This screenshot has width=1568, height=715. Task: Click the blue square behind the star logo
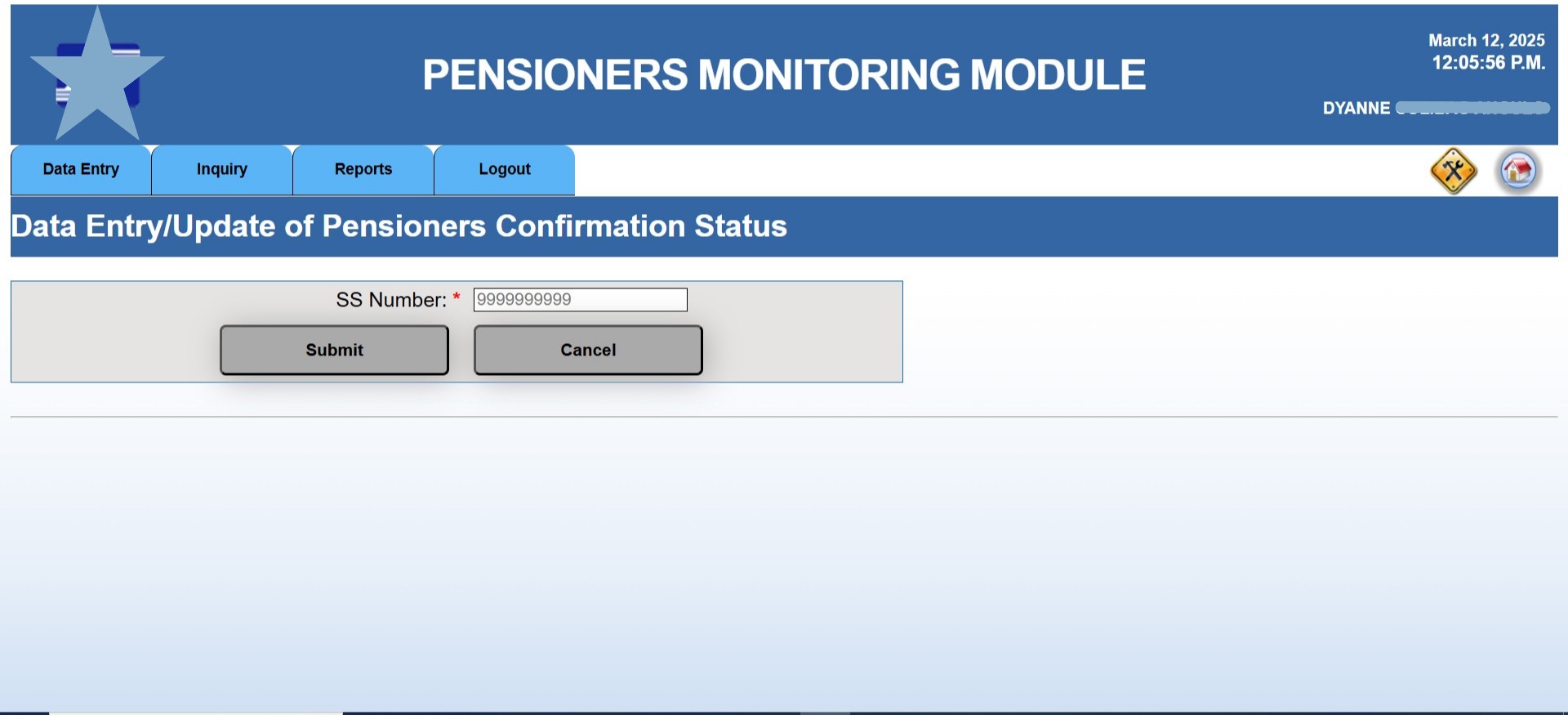pos(131,96)
